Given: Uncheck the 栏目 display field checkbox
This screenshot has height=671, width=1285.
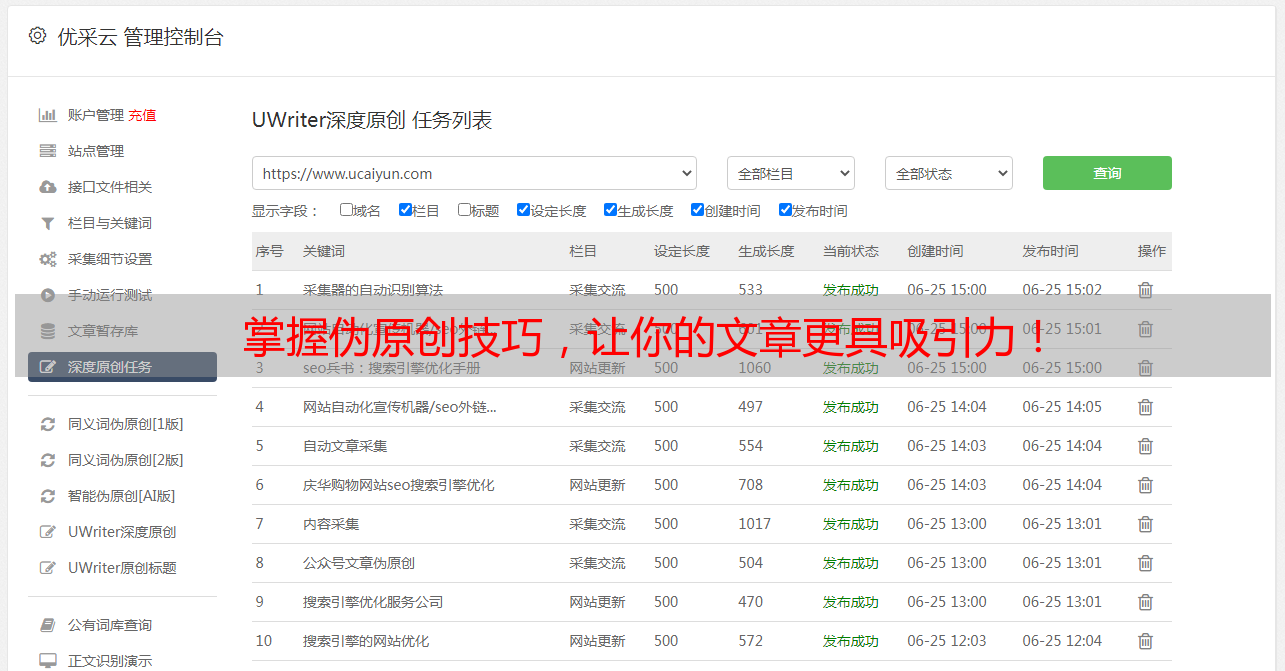Looking at the screenshot, I should (x=405, y=210).
